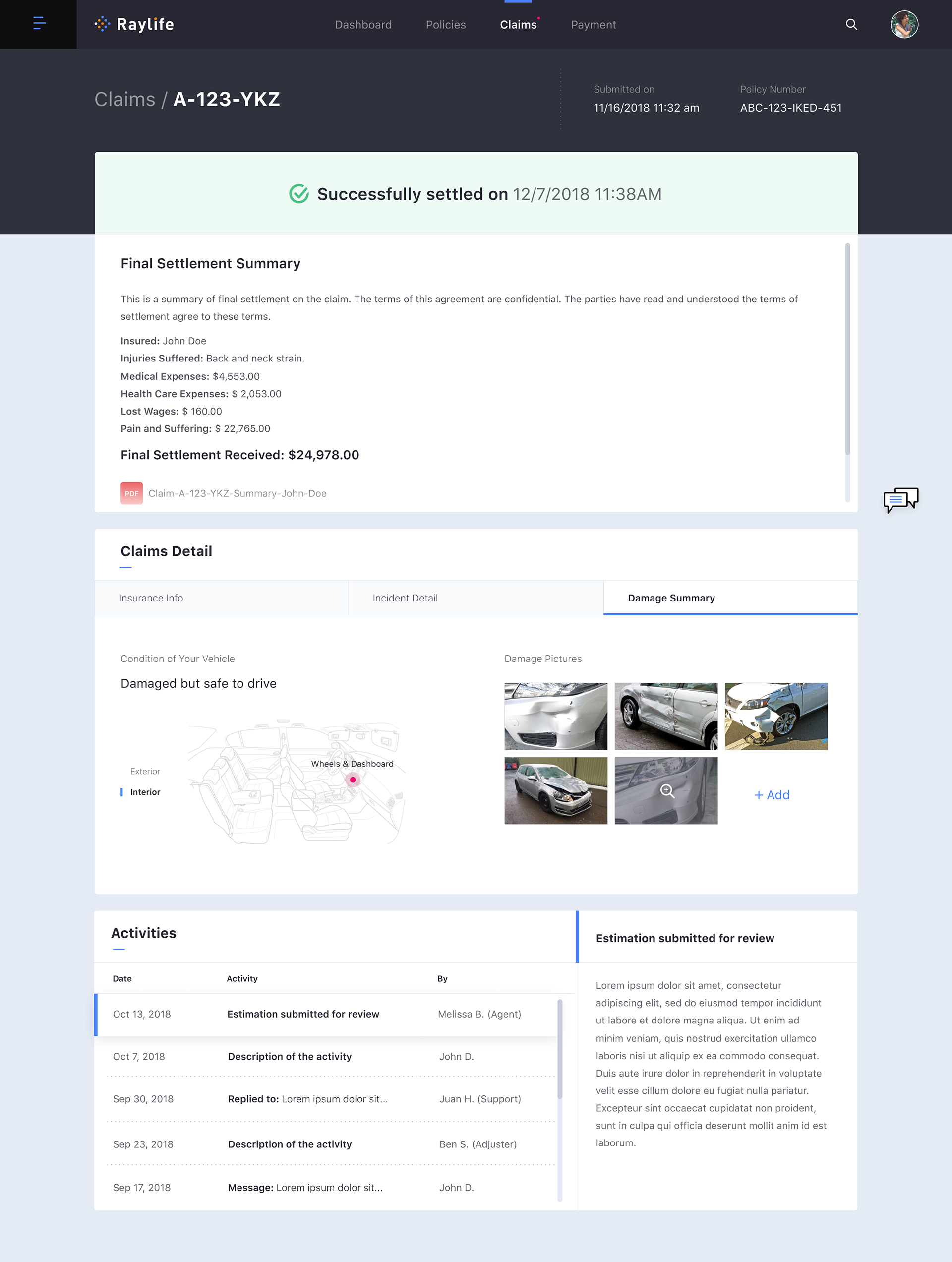This screenshot has width=952, height=1262.
Task: Select the Interior vehicle view
Action: (145, 792)
